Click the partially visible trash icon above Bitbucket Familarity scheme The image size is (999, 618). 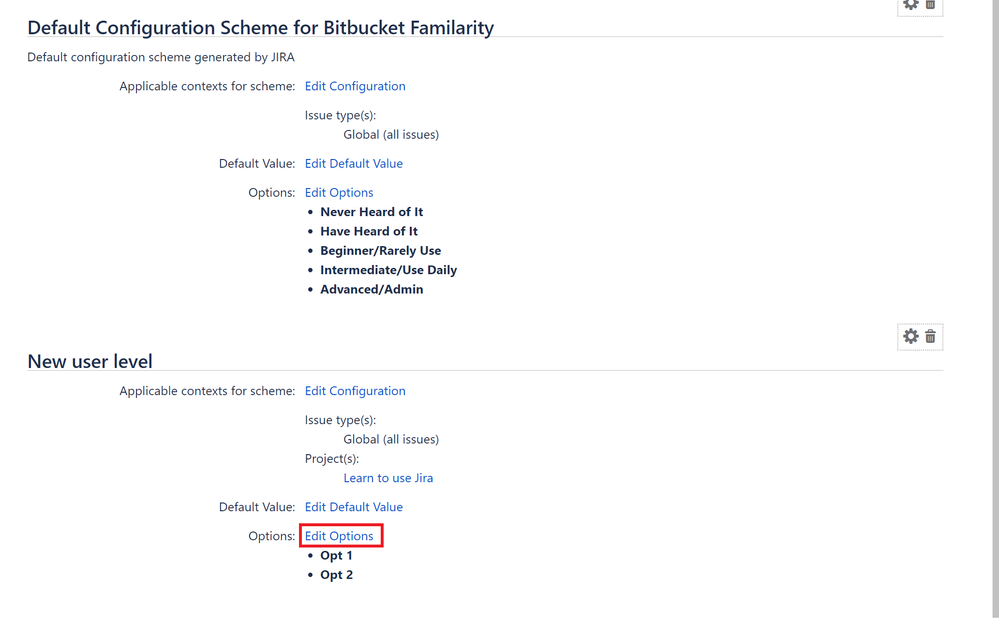[930, 4]
